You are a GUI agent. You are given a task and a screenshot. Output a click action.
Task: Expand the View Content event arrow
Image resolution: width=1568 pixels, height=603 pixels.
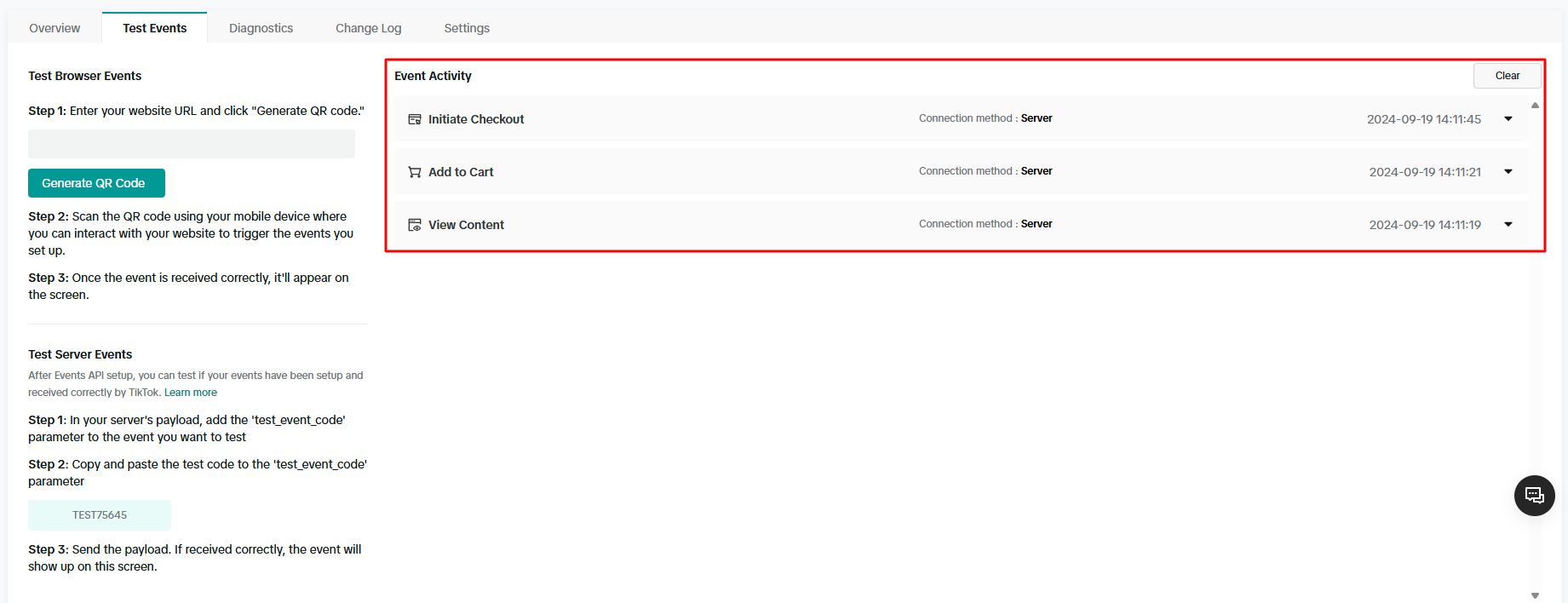coord(1508,225)
